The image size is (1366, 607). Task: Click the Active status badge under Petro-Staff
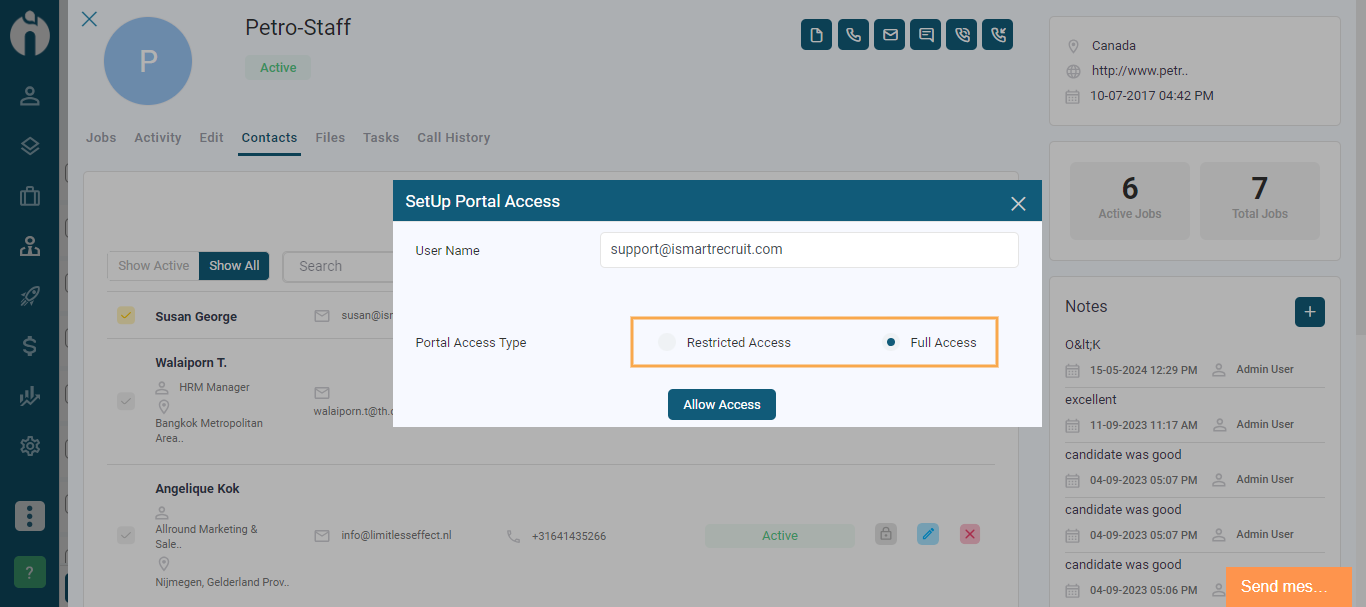pos(278,68)
